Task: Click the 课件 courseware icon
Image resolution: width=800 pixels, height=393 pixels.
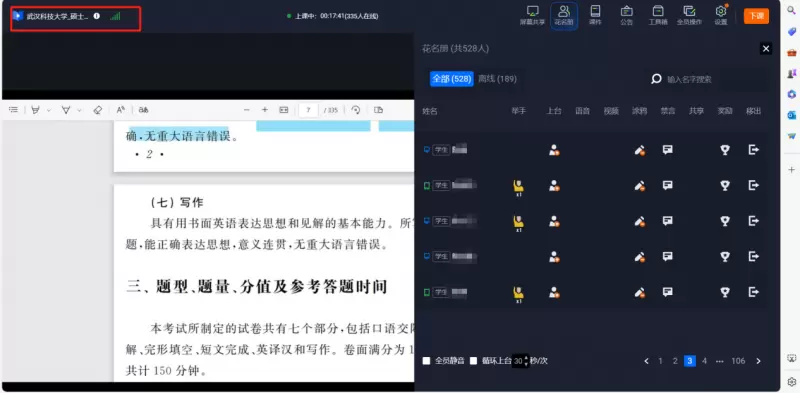Action: click(595, 15)
